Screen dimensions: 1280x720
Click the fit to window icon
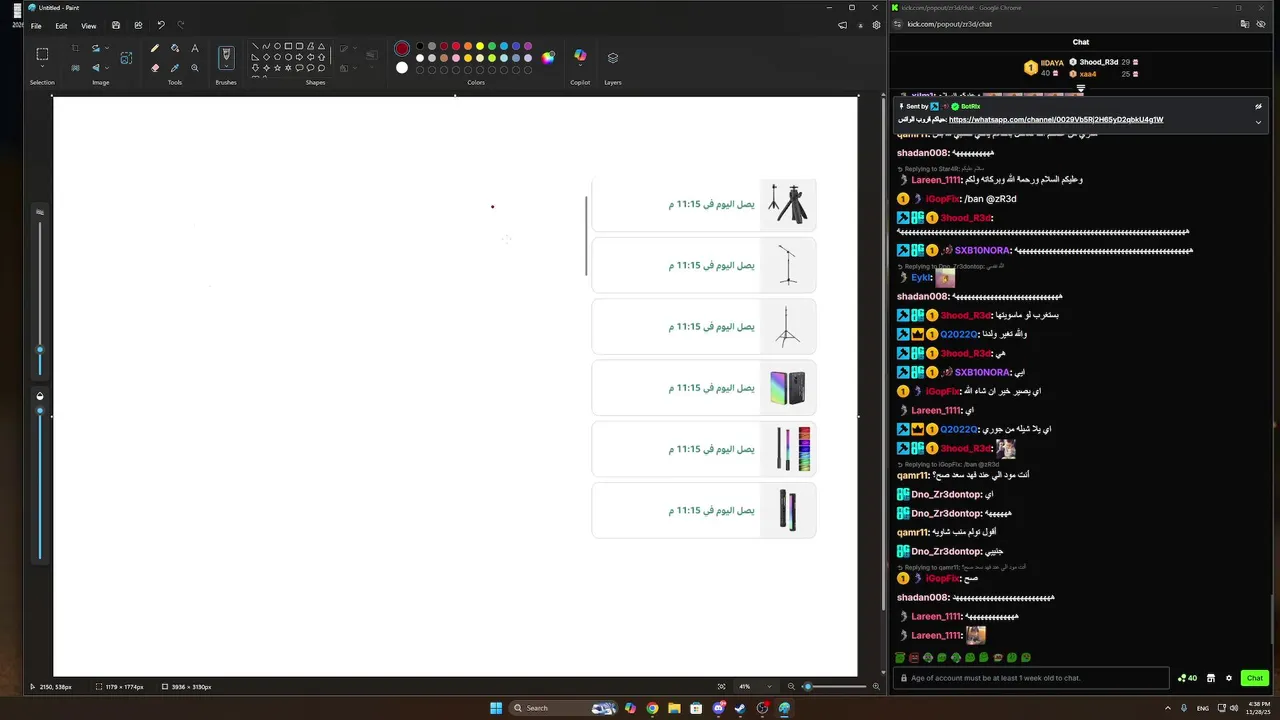(722, 687)
